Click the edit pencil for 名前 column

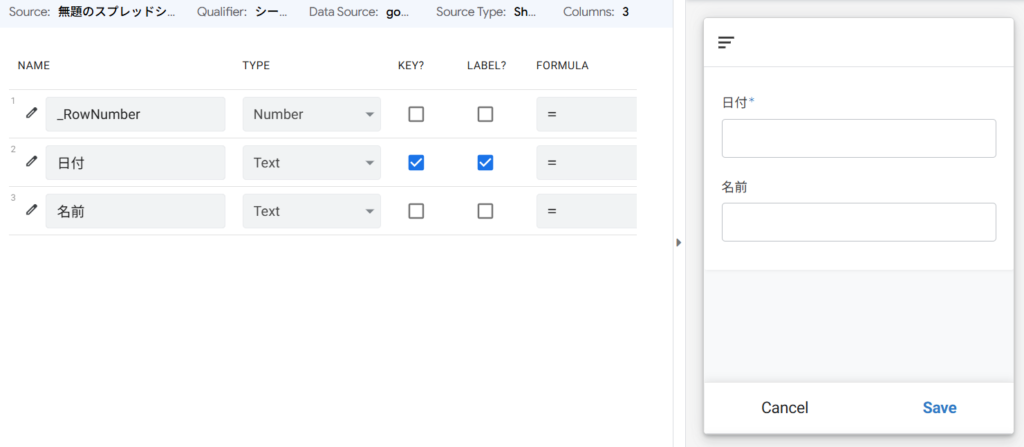tap(31, 210)
